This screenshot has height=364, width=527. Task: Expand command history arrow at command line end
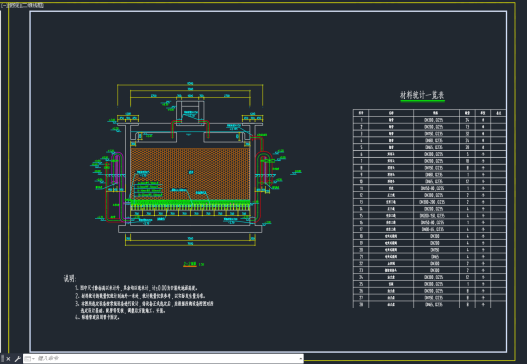coord(300,359)
